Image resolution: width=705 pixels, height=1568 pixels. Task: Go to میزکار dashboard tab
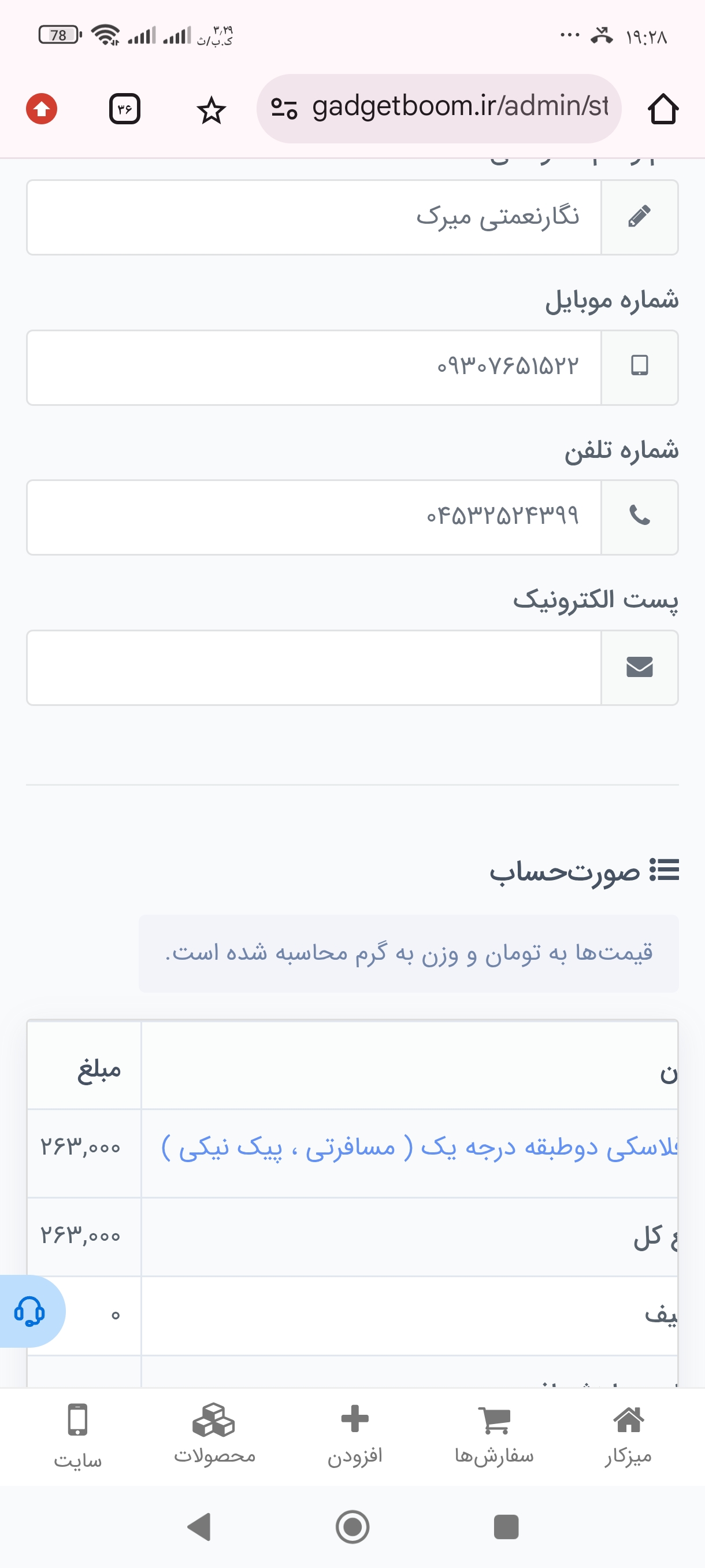click(628, 1434)
